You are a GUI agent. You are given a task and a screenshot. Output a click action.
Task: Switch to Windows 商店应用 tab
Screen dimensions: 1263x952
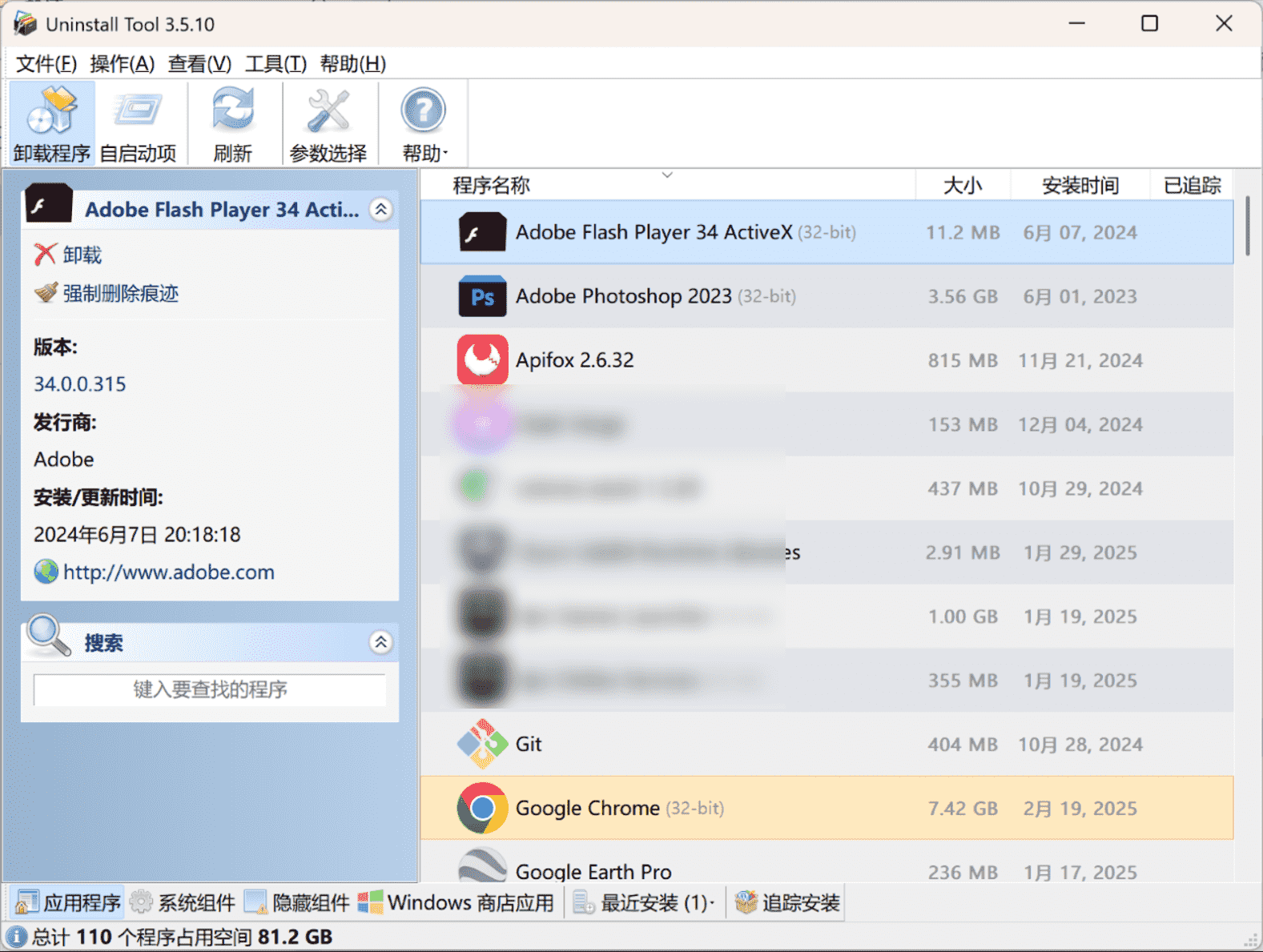click(456, 903)
